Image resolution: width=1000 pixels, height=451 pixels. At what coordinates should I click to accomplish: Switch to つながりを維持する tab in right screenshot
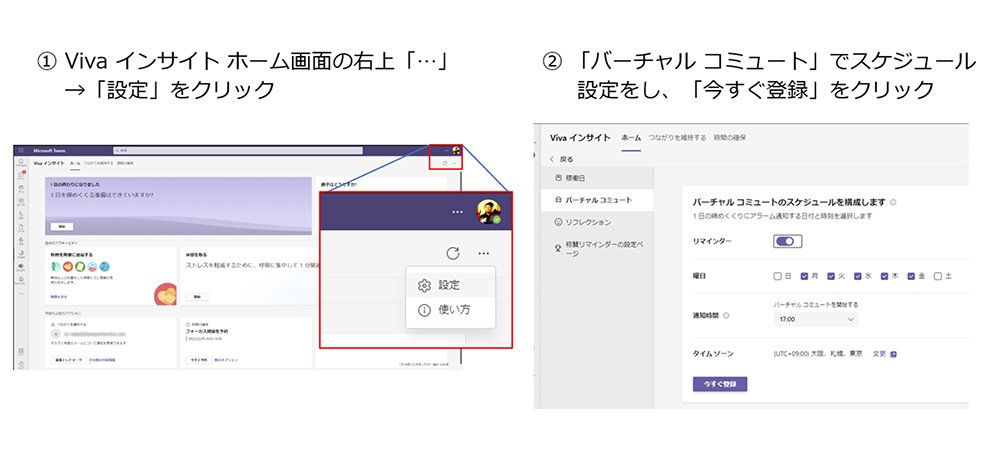pyautogui.click(x=677, y=138)
